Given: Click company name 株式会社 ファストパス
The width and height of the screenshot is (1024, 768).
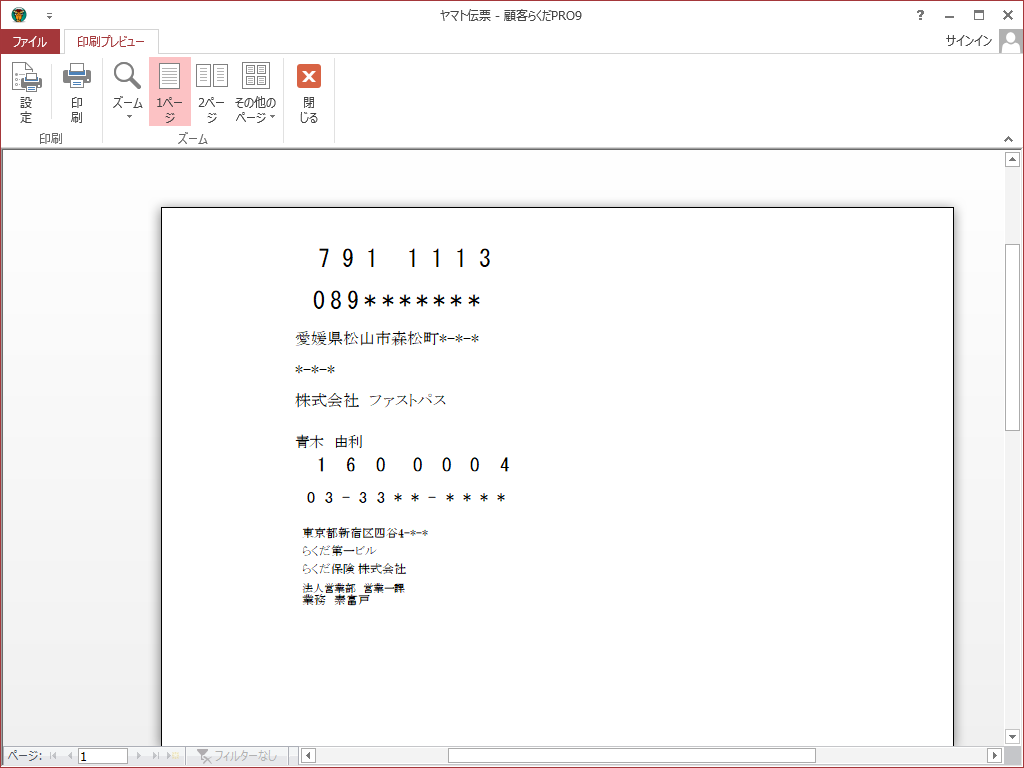Looking at the screenshot, I should [370, 400].
